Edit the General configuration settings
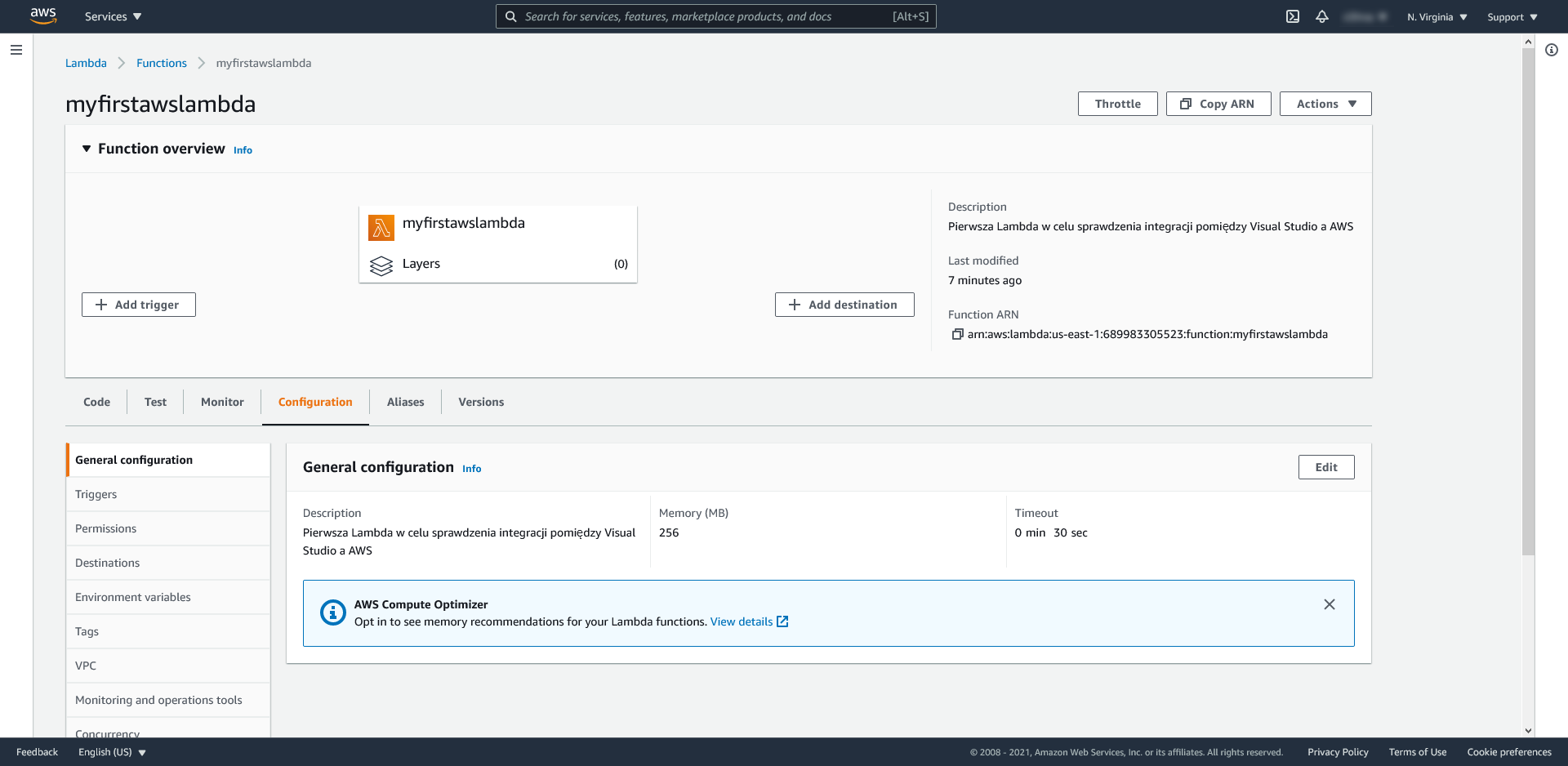The height and width of the screenshot is (766, 1568). [x=1326, y=467]
